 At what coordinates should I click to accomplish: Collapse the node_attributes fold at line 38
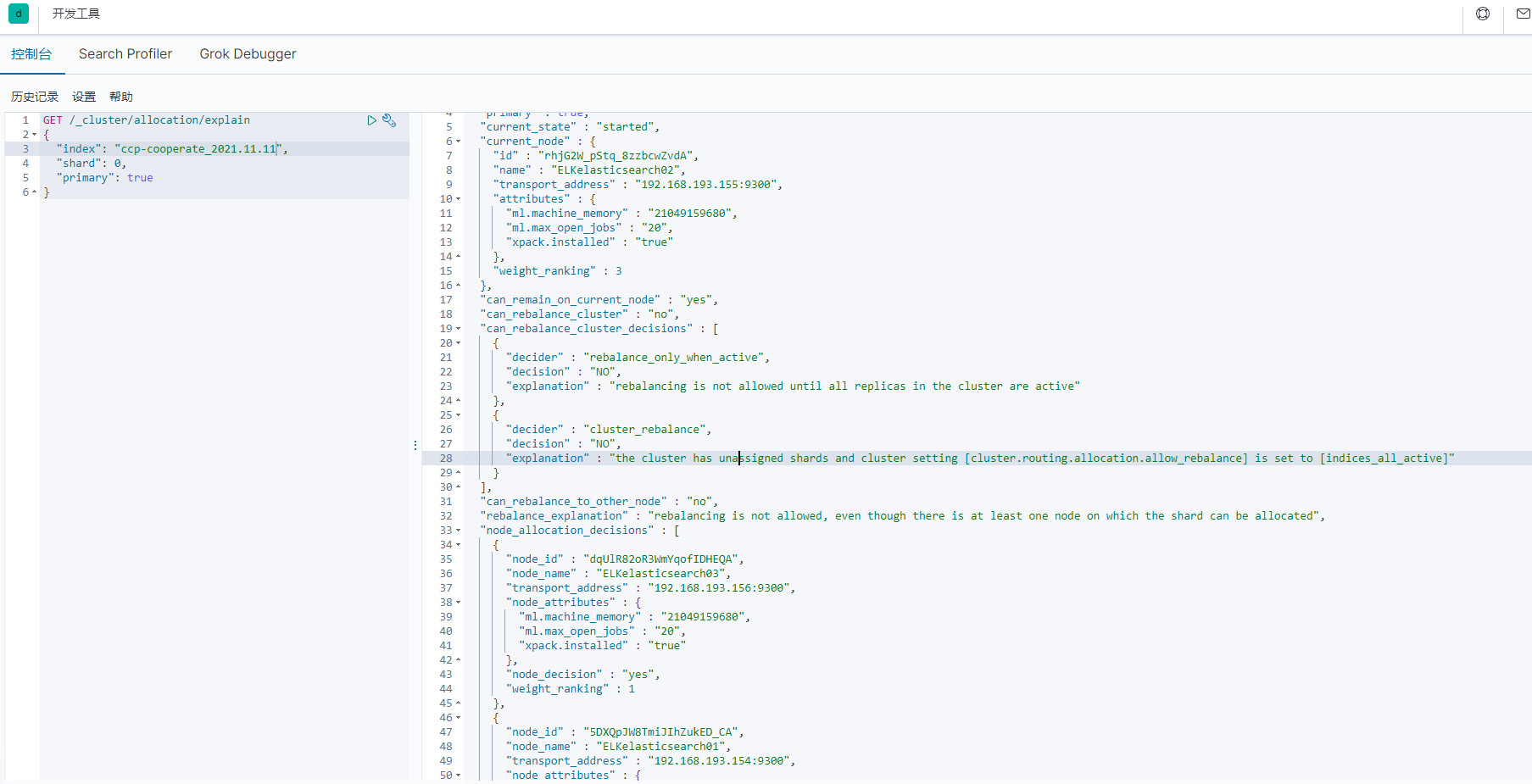pyautogui.click(x=459, y=603)
